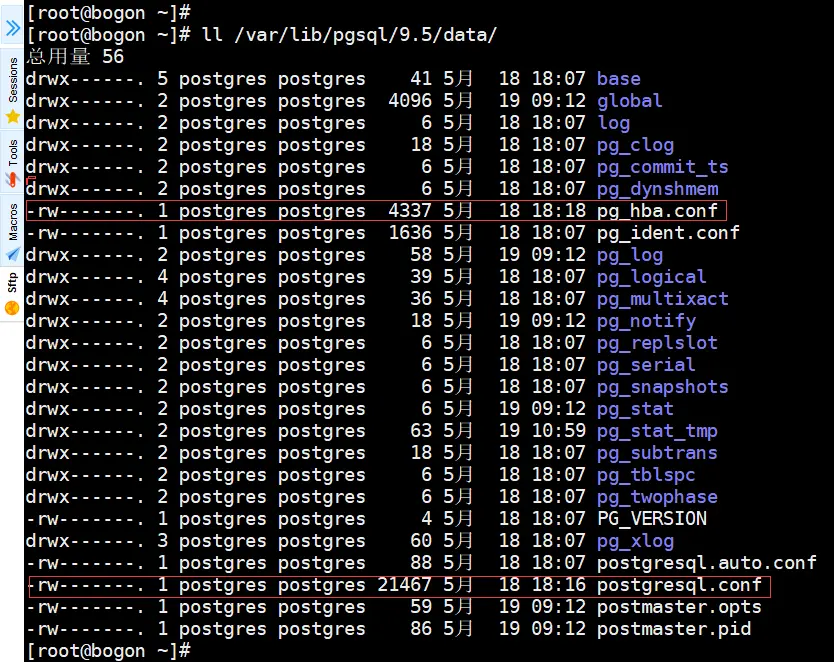Click the 'pg_dynshmem' directory name
Image resolution: width=834 pixels, height=662 pixels.
click(657, 189)
